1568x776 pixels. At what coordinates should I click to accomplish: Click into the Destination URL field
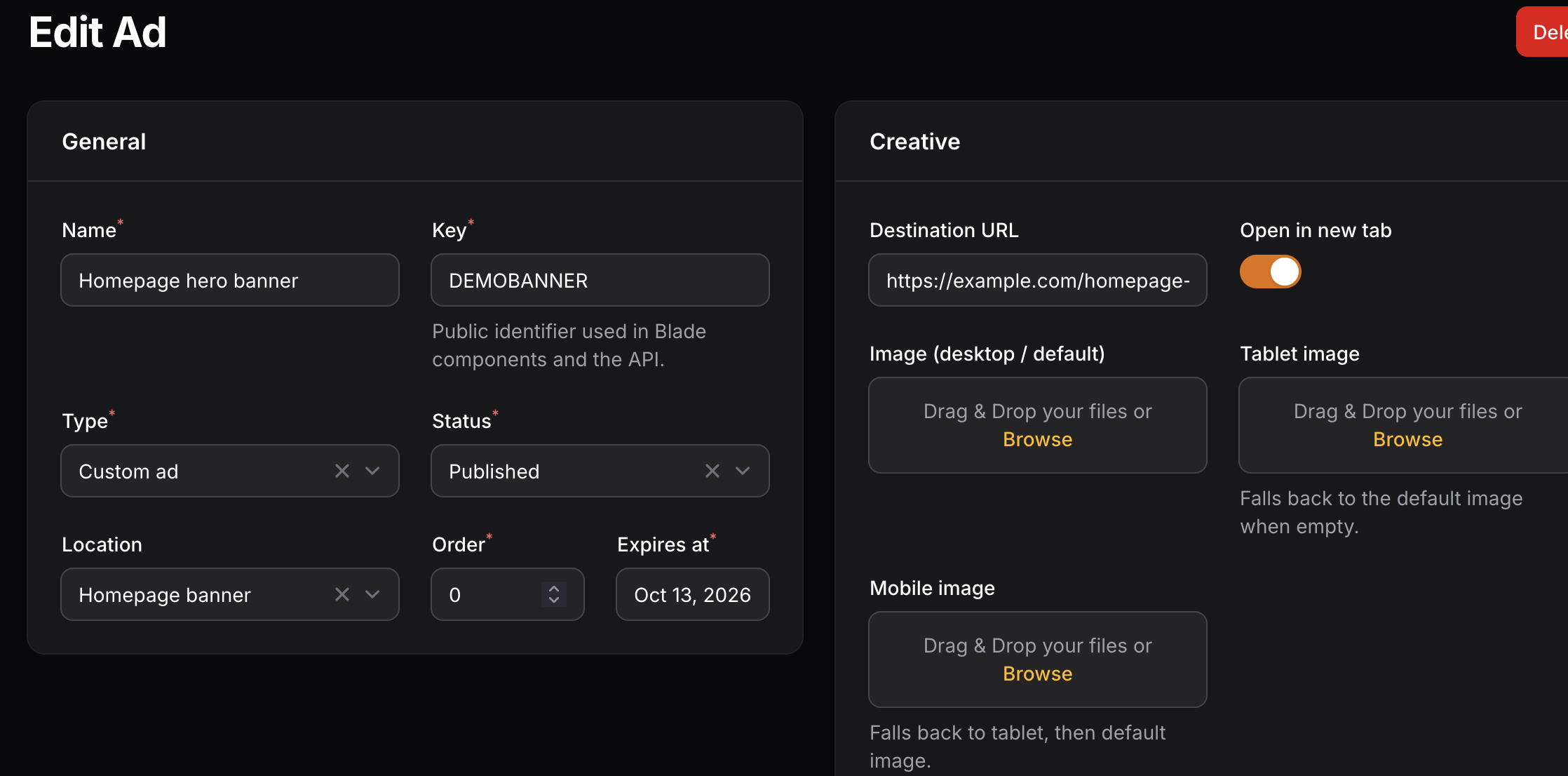pyautogui.click(x=1038, y=280)
